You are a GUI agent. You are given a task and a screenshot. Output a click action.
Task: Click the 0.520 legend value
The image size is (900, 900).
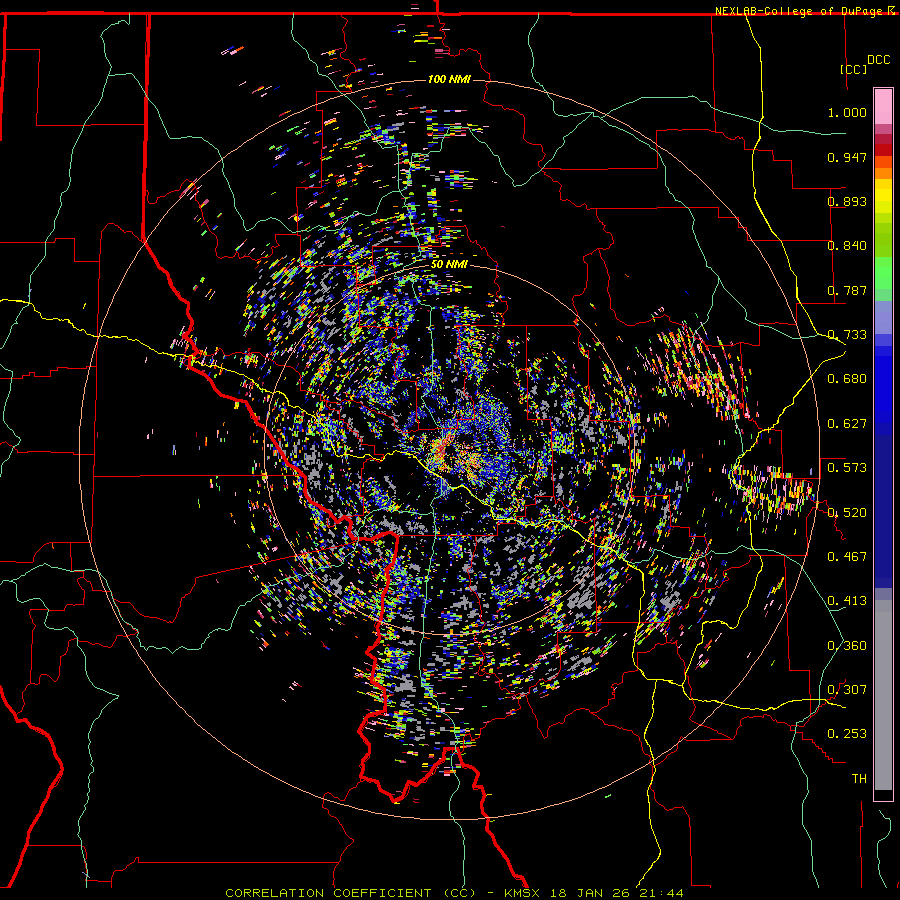(x=847, y=512)
